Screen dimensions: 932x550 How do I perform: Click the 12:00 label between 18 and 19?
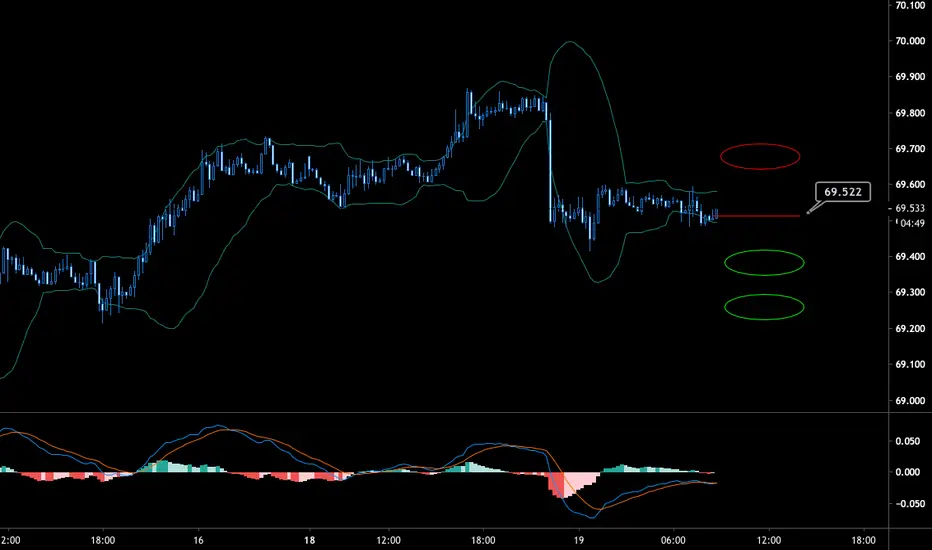[388, 540]
